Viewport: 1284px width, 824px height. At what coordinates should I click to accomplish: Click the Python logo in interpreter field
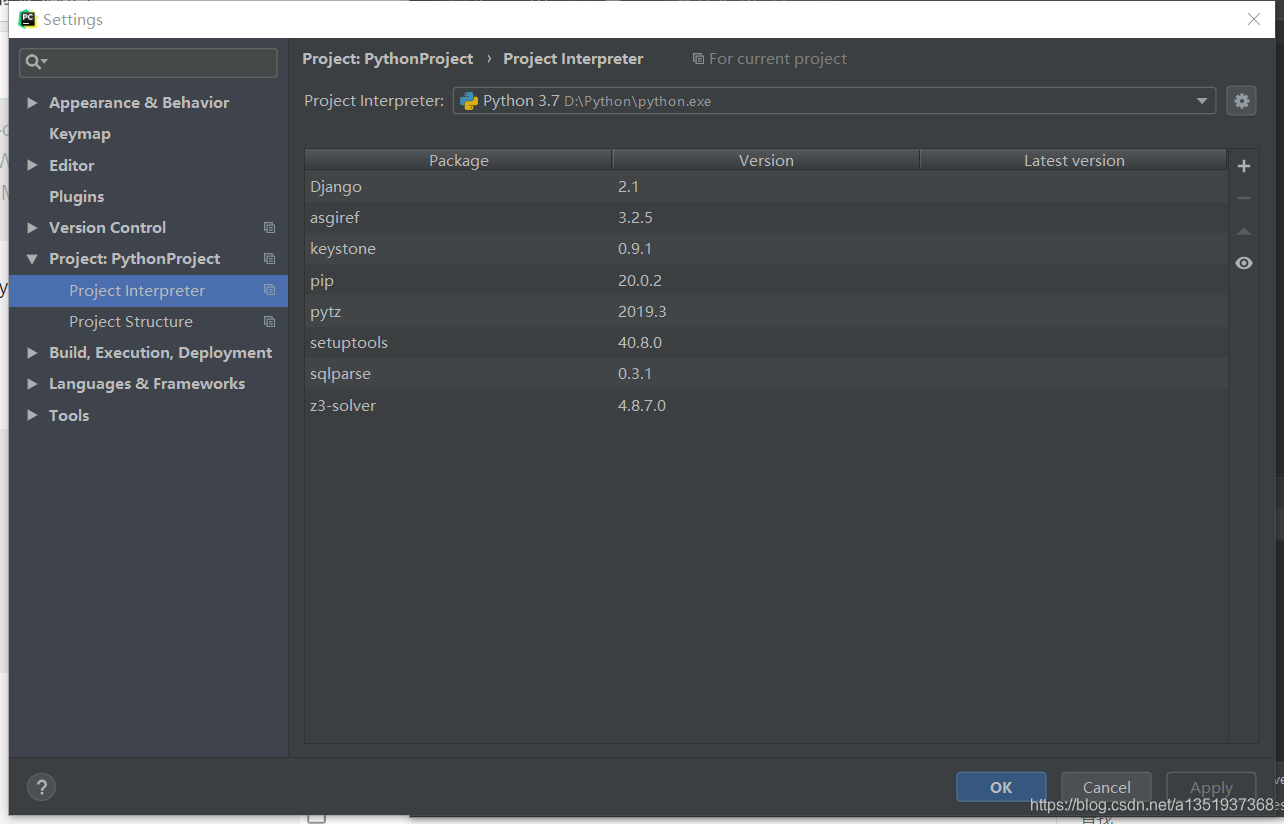468,101
